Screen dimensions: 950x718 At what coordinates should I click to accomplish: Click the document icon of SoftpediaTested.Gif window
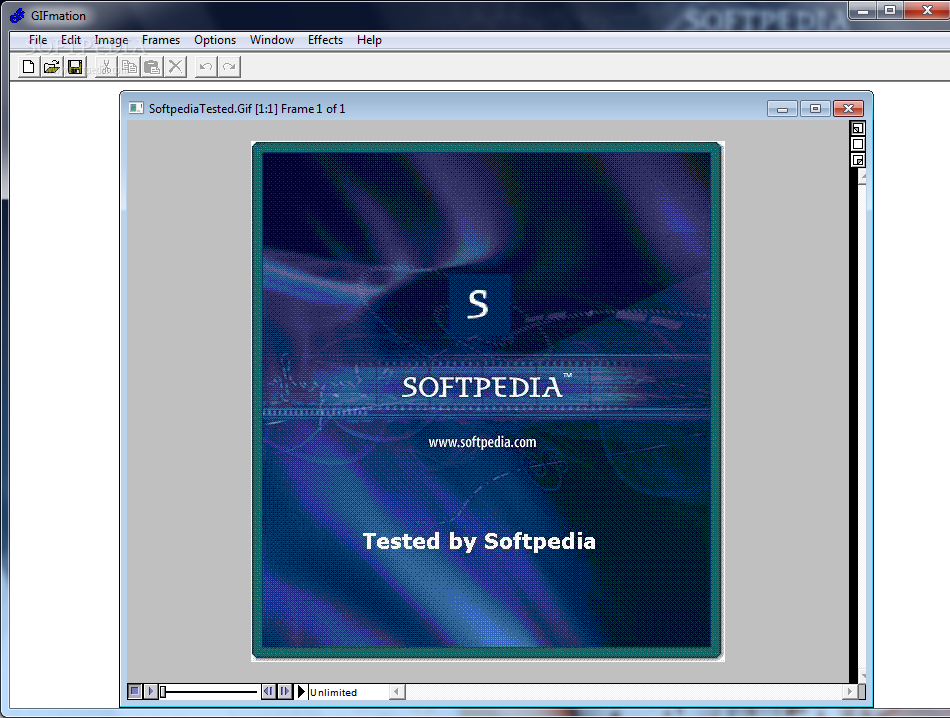coord(136,108)
